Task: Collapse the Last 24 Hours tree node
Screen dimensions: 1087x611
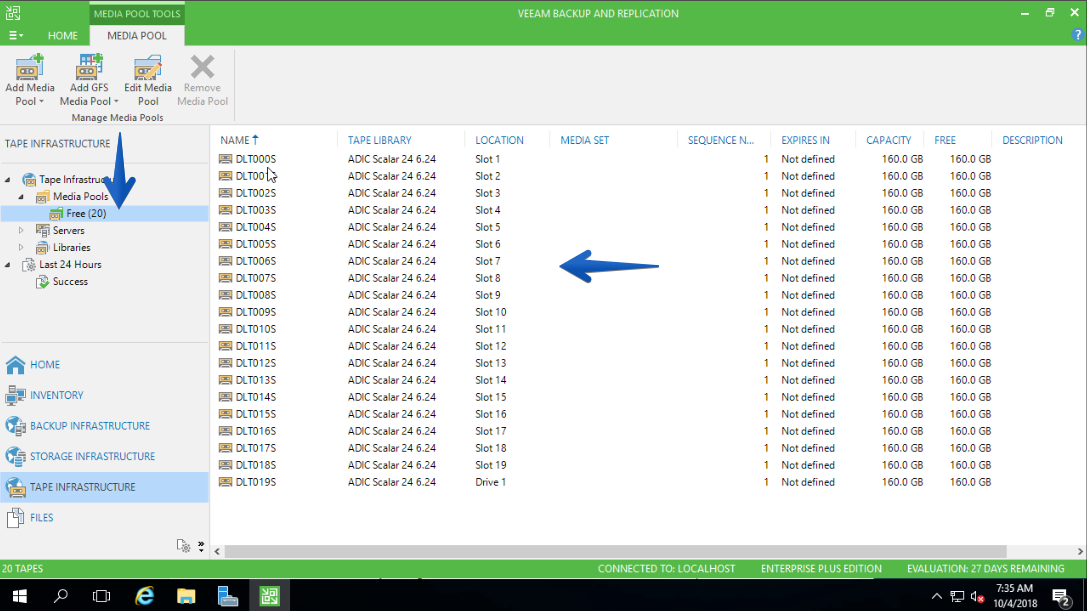Action: [8, 265]
